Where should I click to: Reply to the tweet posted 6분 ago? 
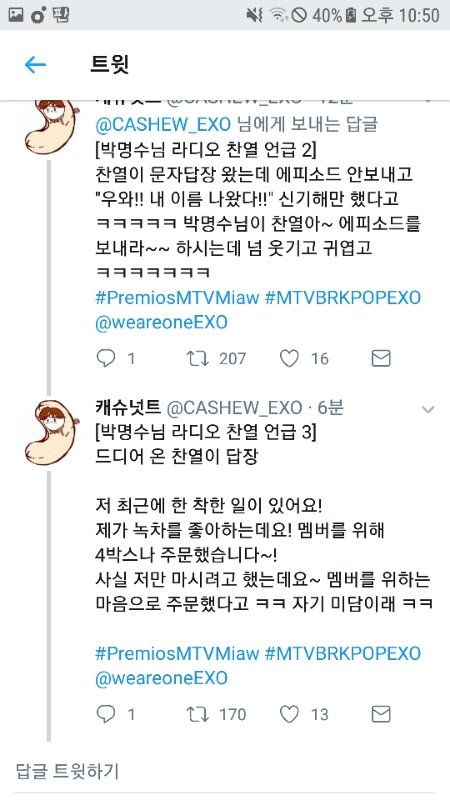coord(106,714)
